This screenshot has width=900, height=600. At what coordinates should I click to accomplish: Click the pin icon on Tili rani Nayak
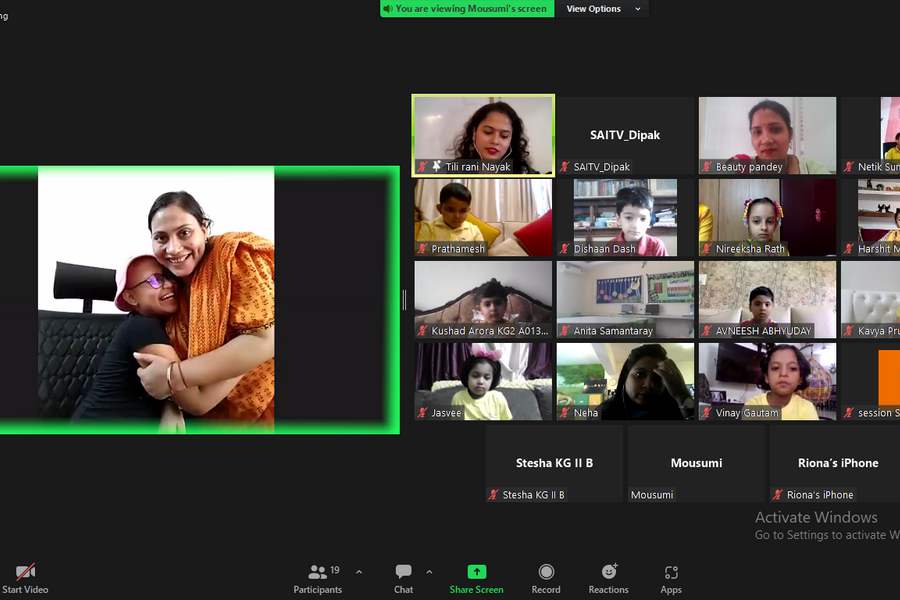436,167
